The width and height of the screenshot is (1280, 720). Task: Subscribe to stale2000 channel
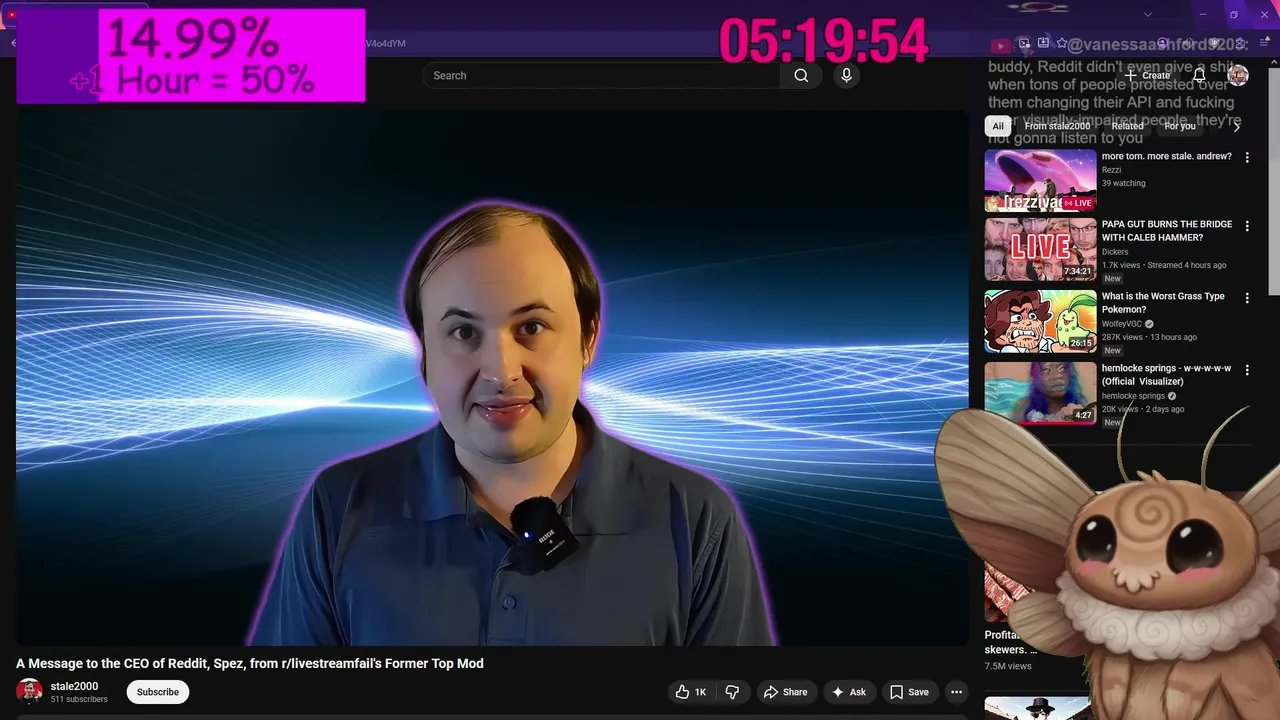click(158, 692)
